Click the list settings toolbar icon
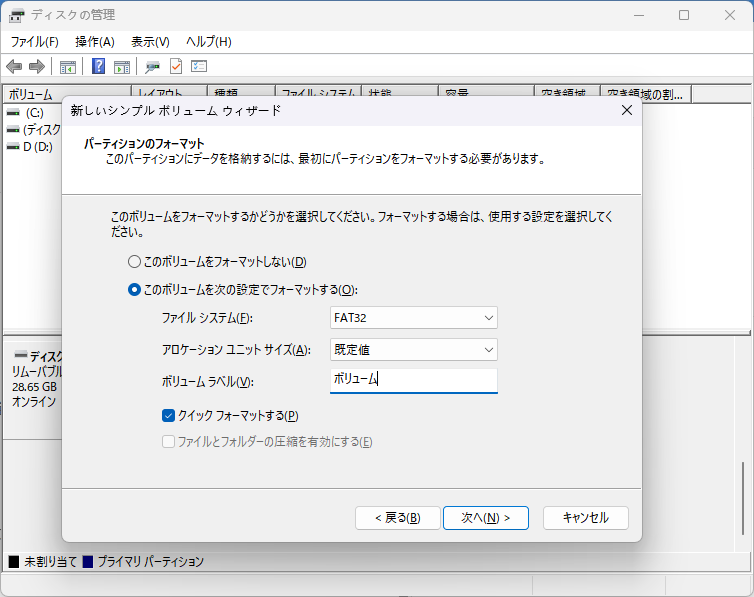The width and height of the screenshot is (754, 597). [x=199, y=66]
